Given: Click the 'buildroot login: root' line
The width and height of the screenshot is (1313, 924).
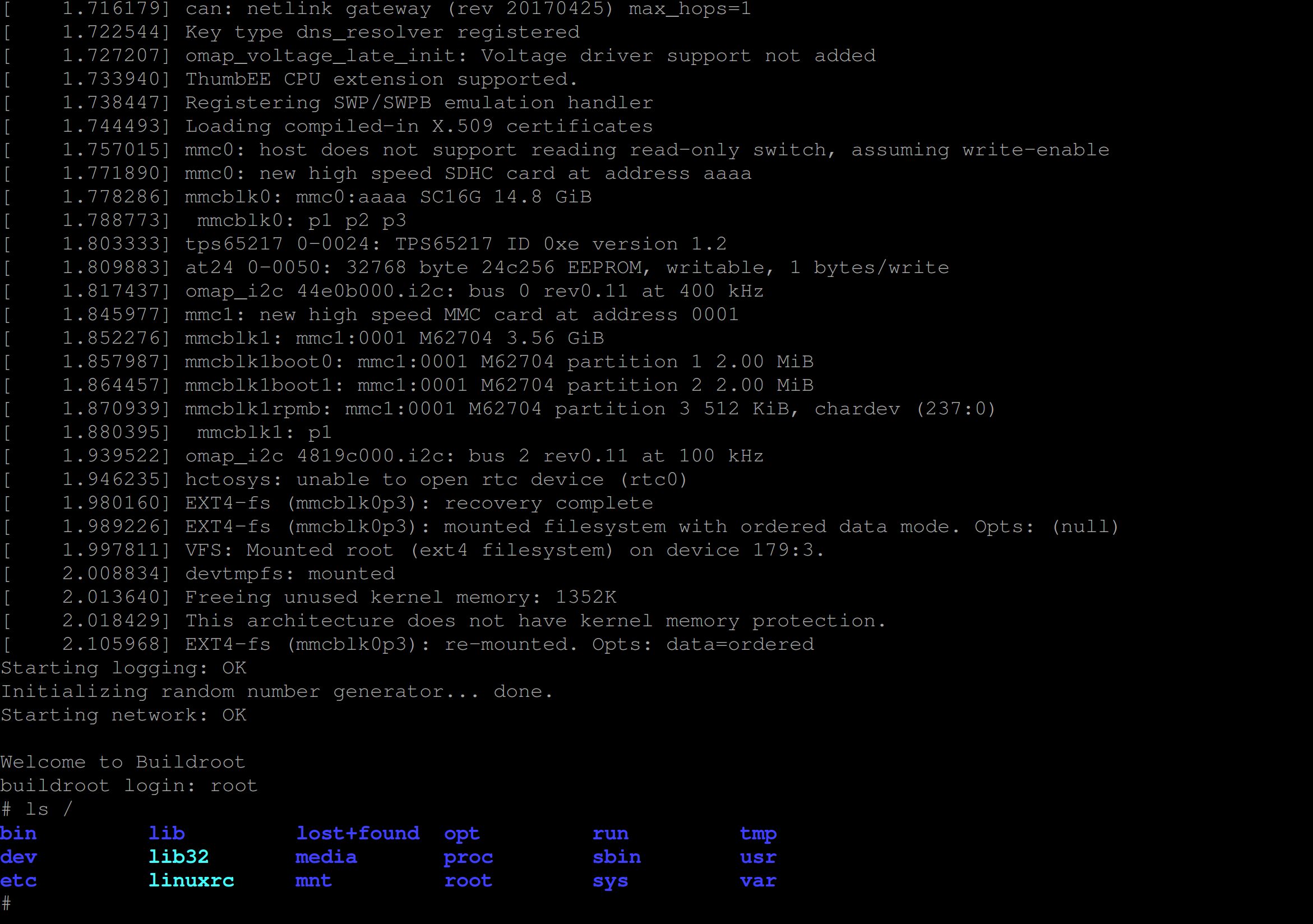Looking at the screenshot, I should (130, 786).
